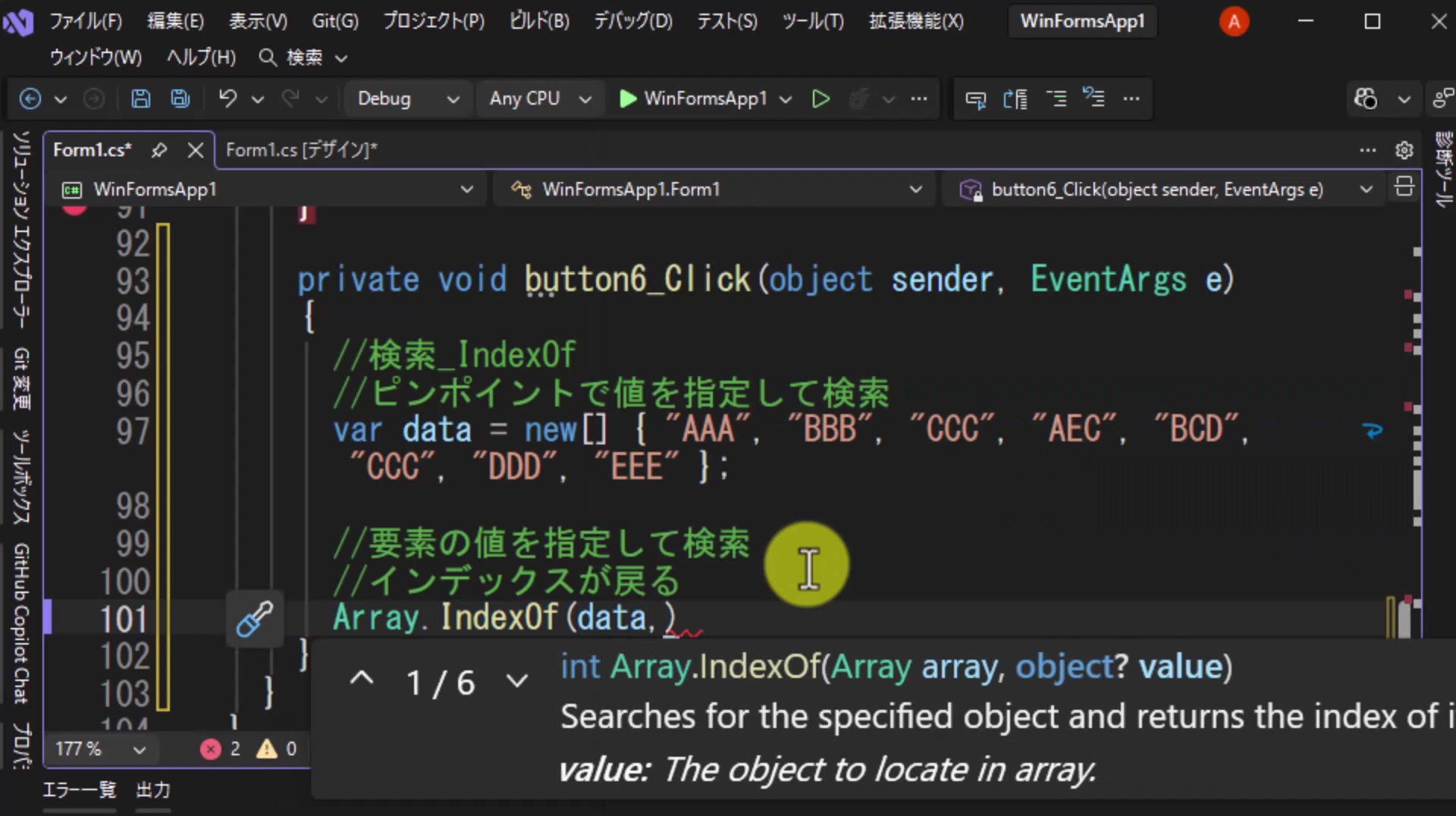Image resolution: width=1456 pixels, height=816 pixels.
Task: Open the Debug configuration dropdown
Action: (x=408, y=99)
